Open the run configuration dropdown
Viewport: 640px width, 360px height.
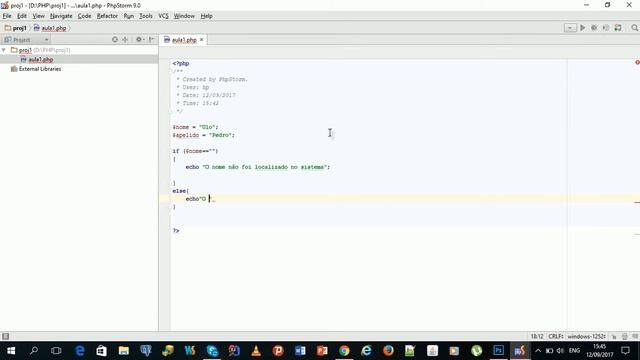[x=570, y=28]
